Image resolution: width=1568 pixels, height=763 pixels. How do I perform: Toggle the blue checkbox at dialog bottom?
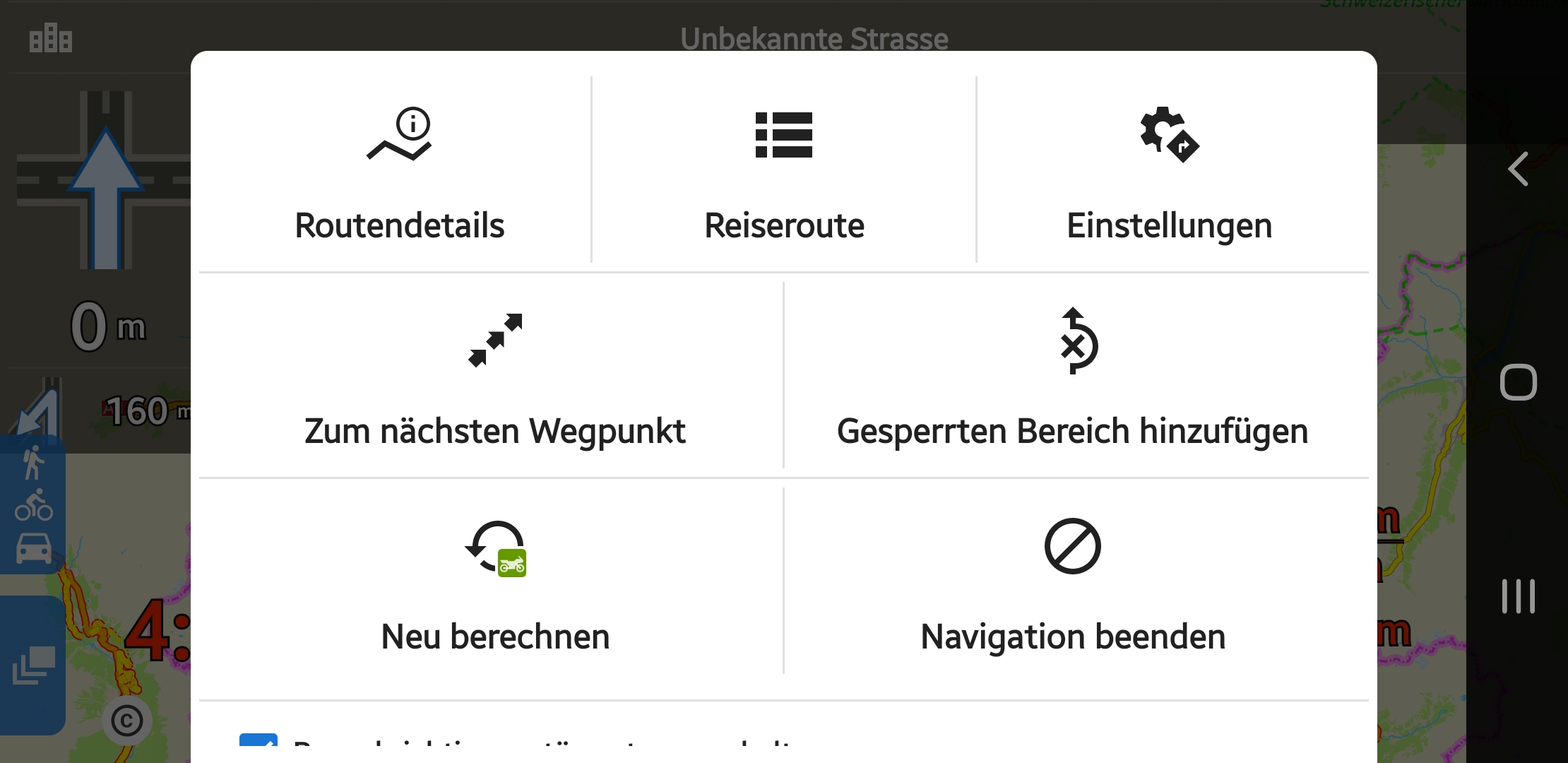point(258,745)
